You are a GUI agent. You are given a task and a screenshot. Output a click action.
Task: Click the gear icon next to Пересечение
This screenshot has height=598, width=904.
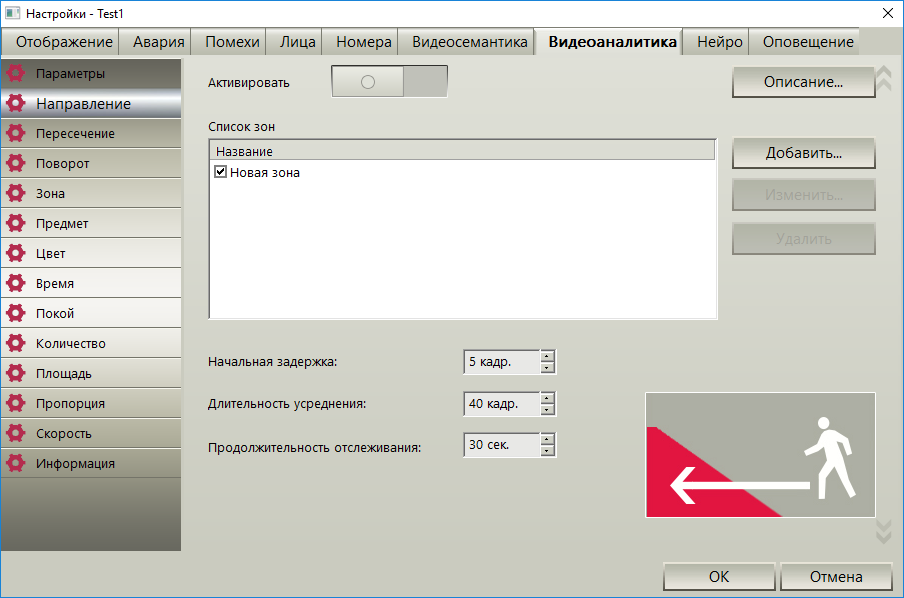(16, 133)
